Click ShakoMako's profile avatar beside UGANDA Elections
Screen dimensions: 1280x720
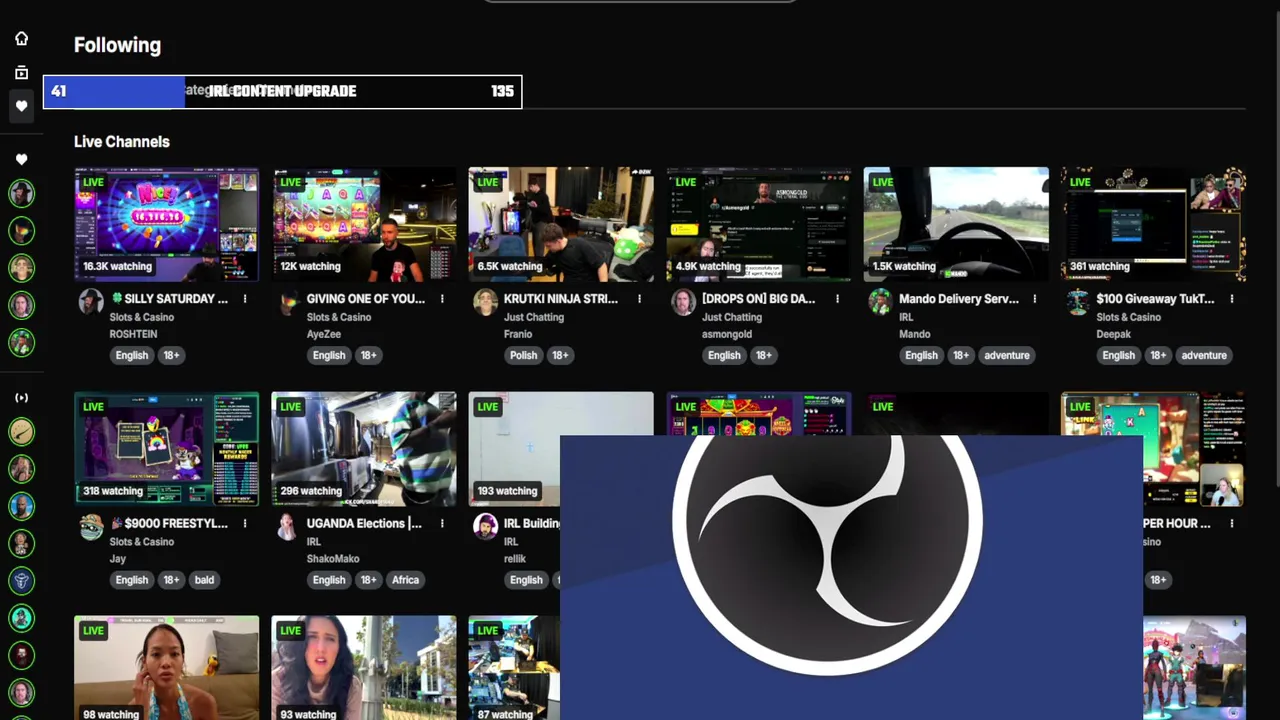[x=288, y=527]
